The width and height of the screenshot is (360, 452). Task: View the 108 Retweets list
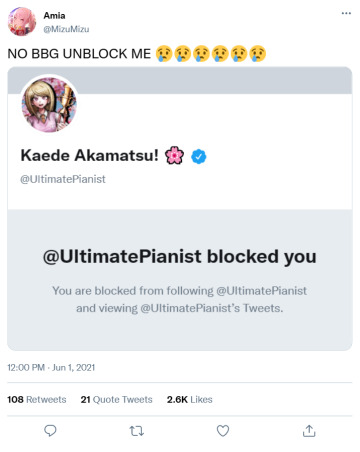tap(37, 399)
